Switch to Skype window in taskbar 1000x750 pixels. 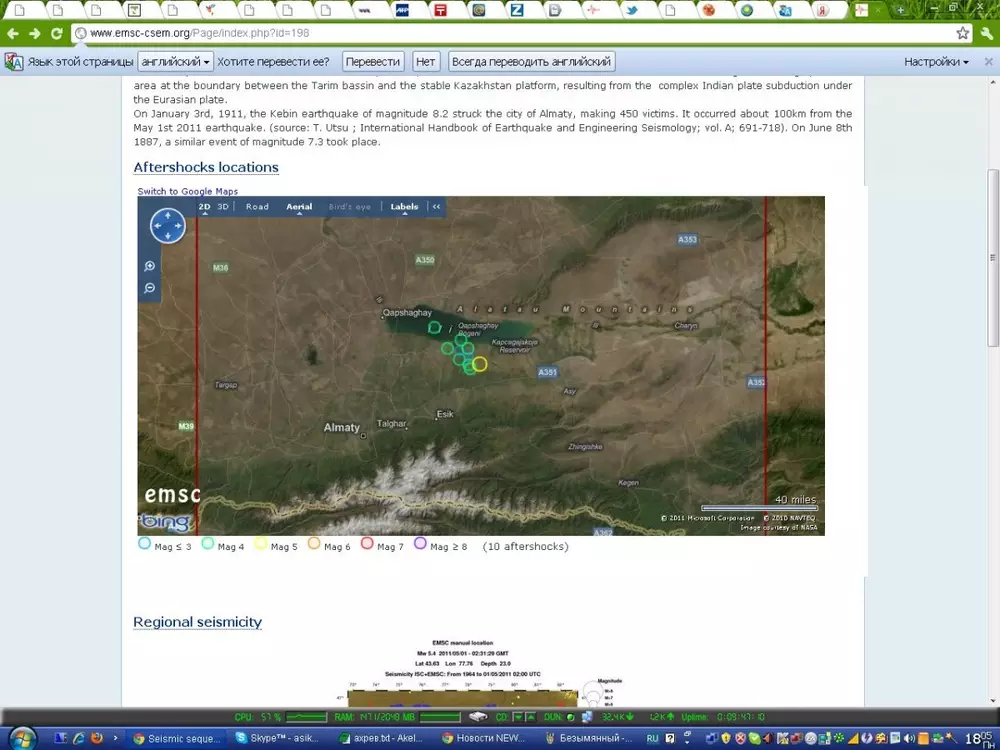[275, 739]
